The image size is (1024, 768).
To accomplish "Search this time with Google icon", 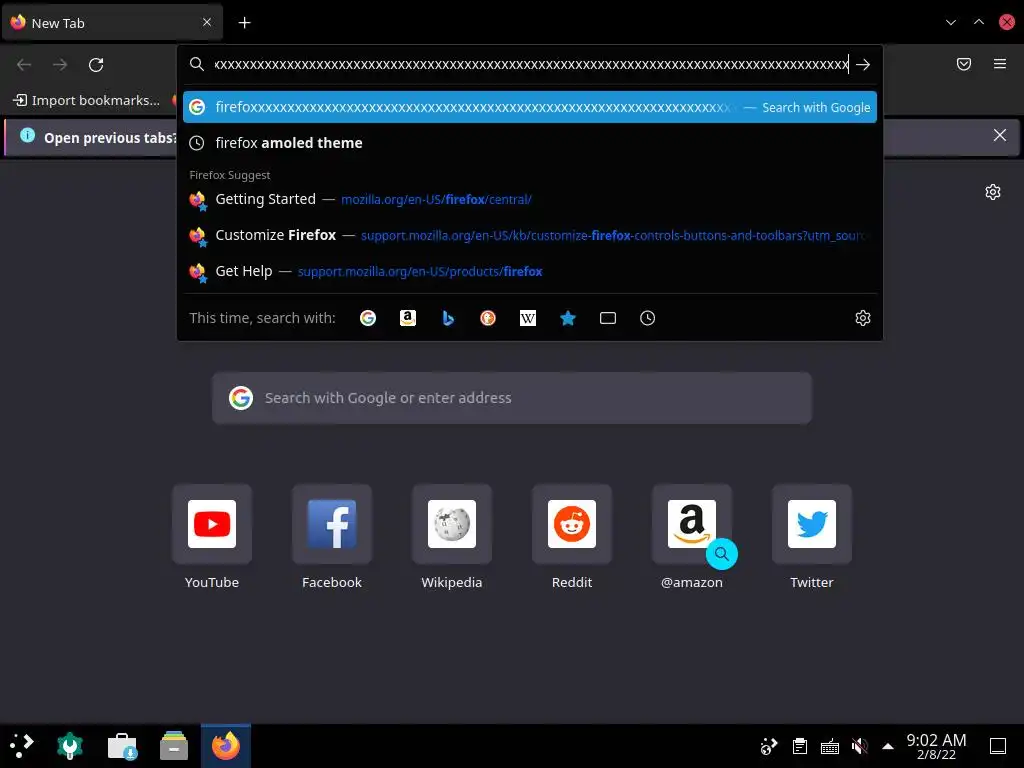I will point(368,318).
